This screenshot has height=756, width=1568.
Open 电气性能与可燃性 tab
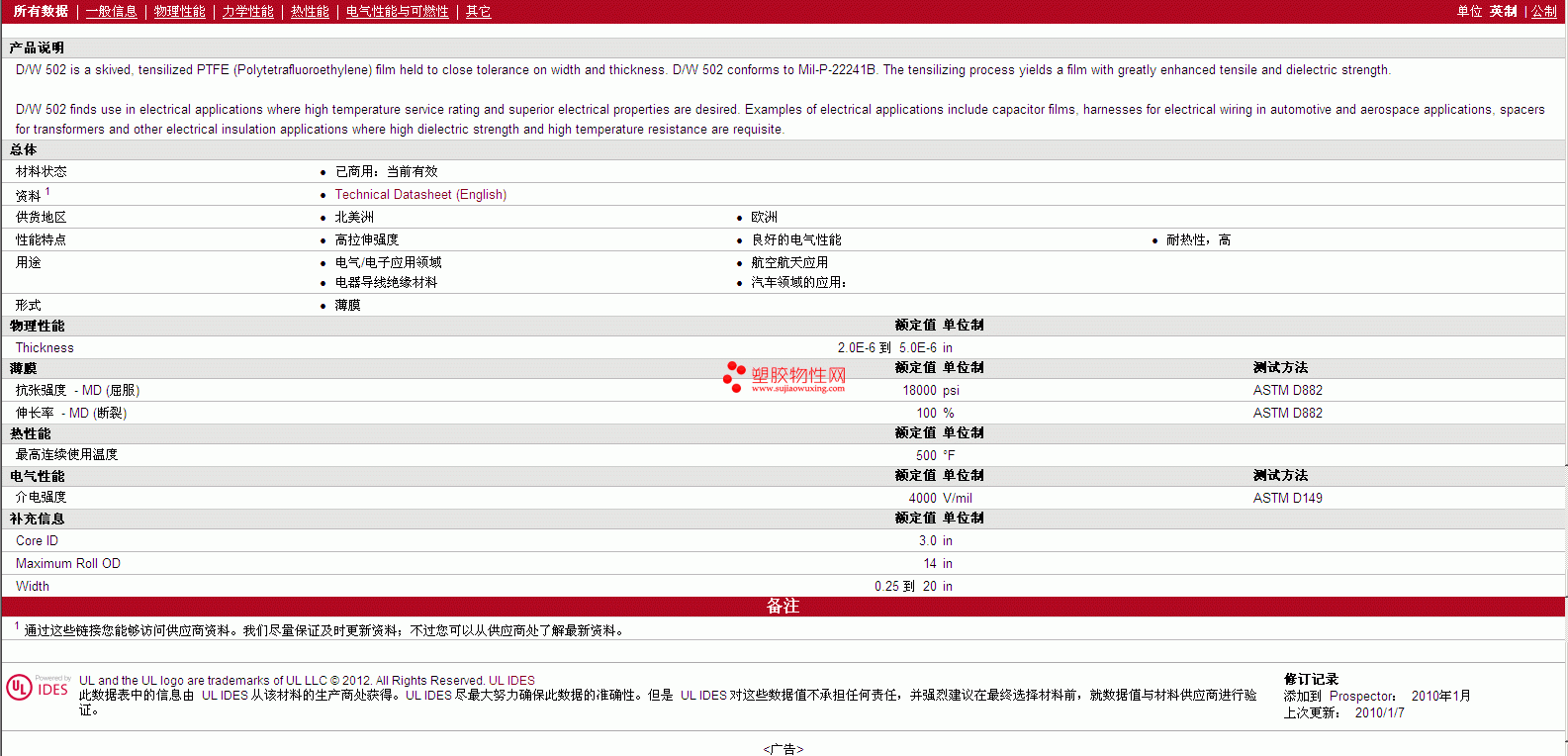pyautogui.click(x=397, y=11)
